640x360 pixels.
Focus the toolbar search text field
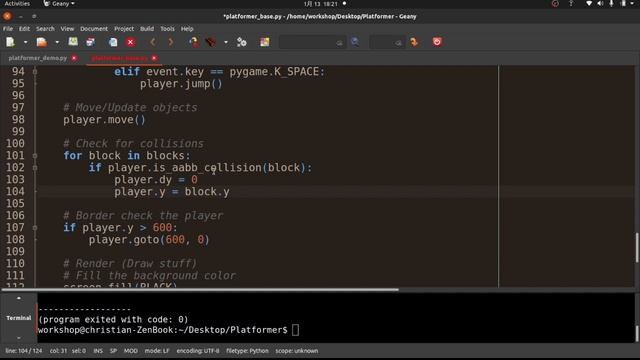pos(308,42)
